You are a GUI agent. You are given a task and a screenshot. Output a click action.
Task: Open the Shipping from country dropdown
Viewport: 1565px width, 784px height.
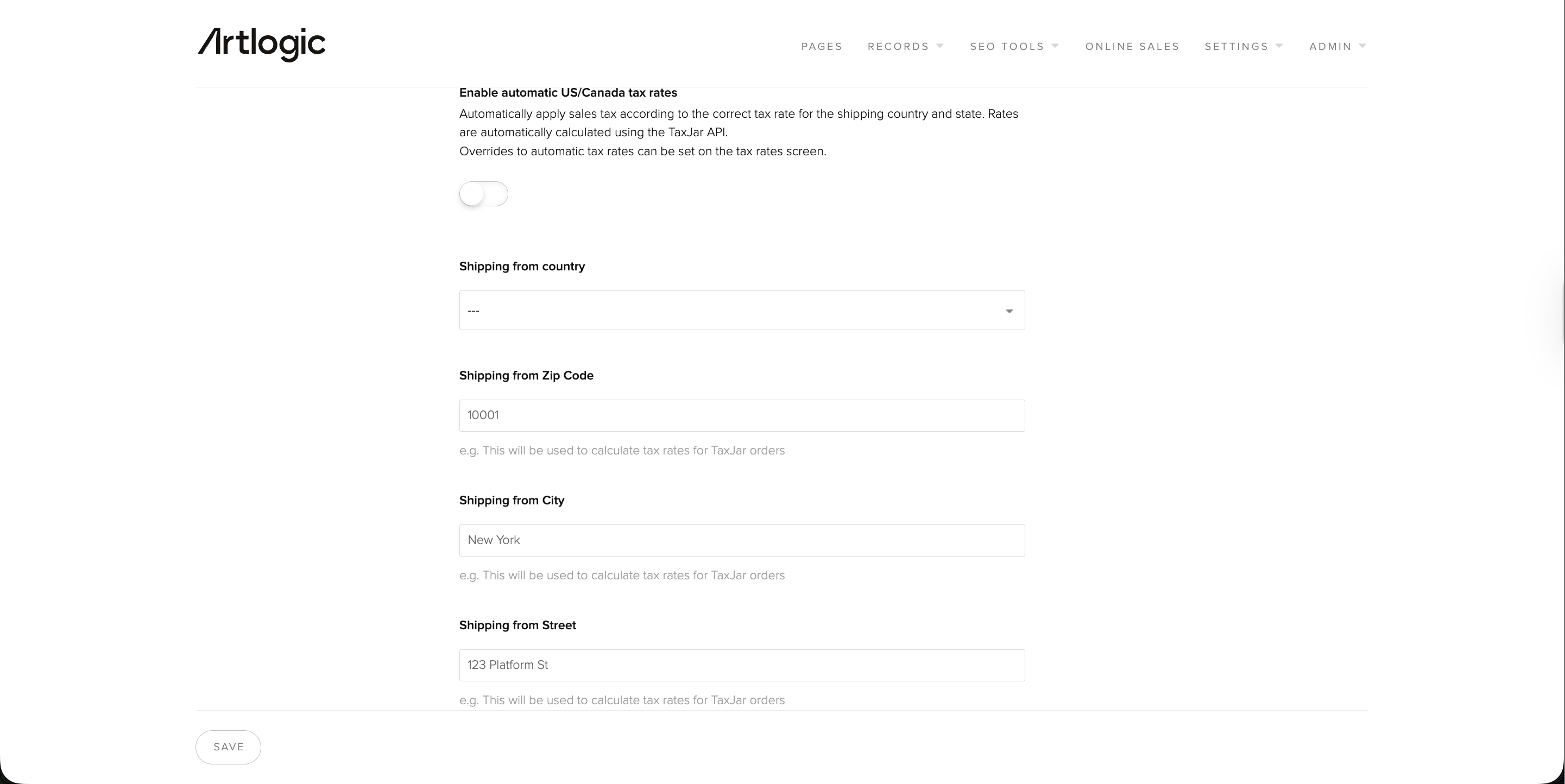click(x=741, y=311)
